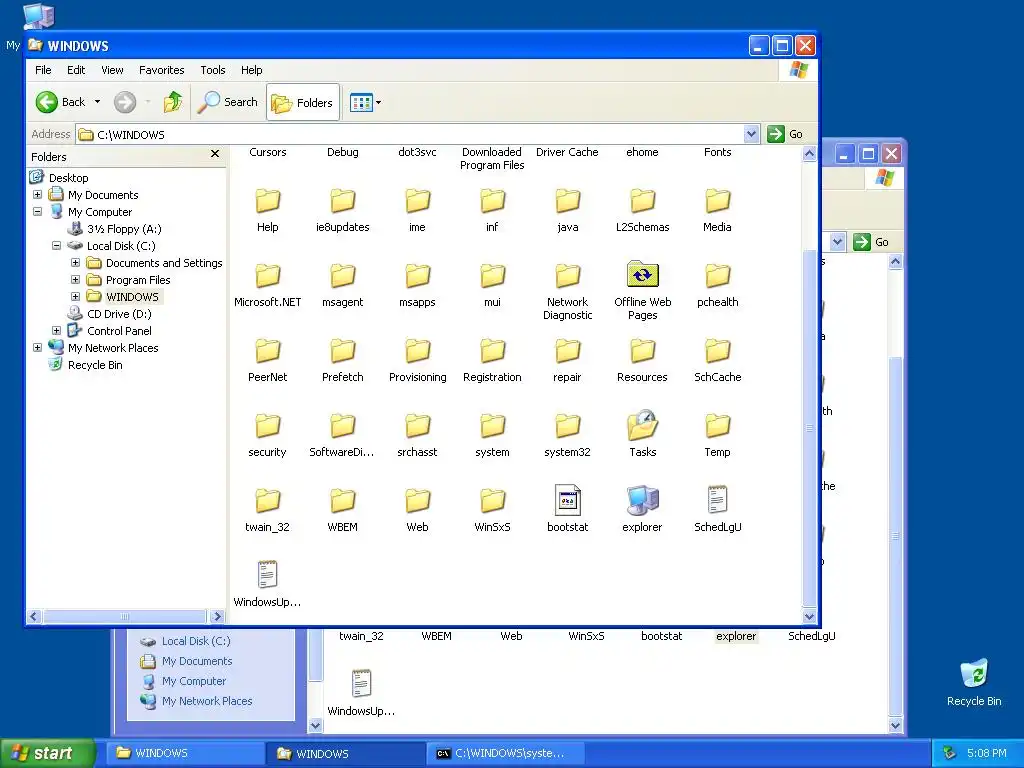Toggle the Folders pane button
Screen dimensions: 1024x768
tap(302, 103)
